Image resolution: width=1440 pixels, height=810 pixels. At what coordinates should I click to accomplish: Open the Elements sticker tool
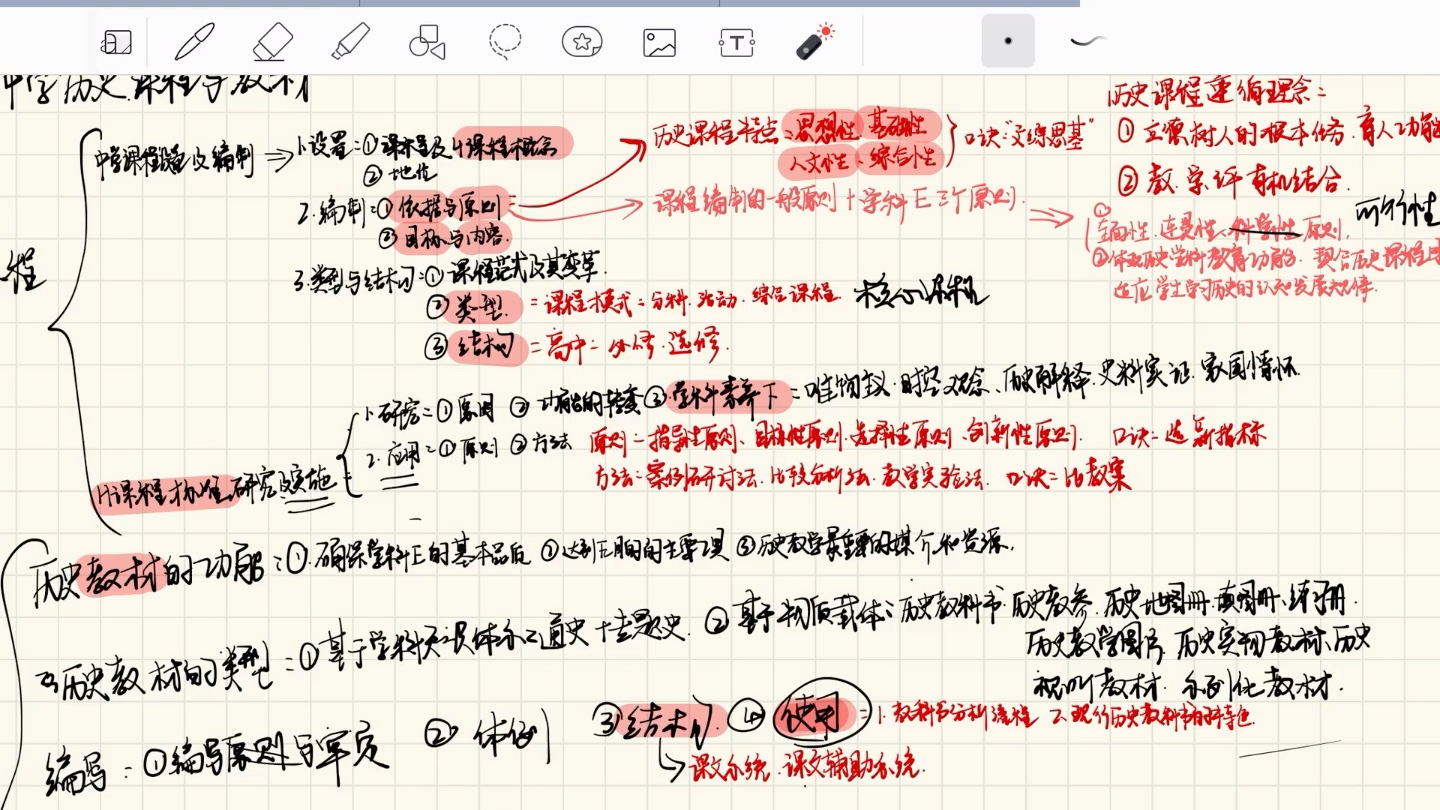click(582, 42)
